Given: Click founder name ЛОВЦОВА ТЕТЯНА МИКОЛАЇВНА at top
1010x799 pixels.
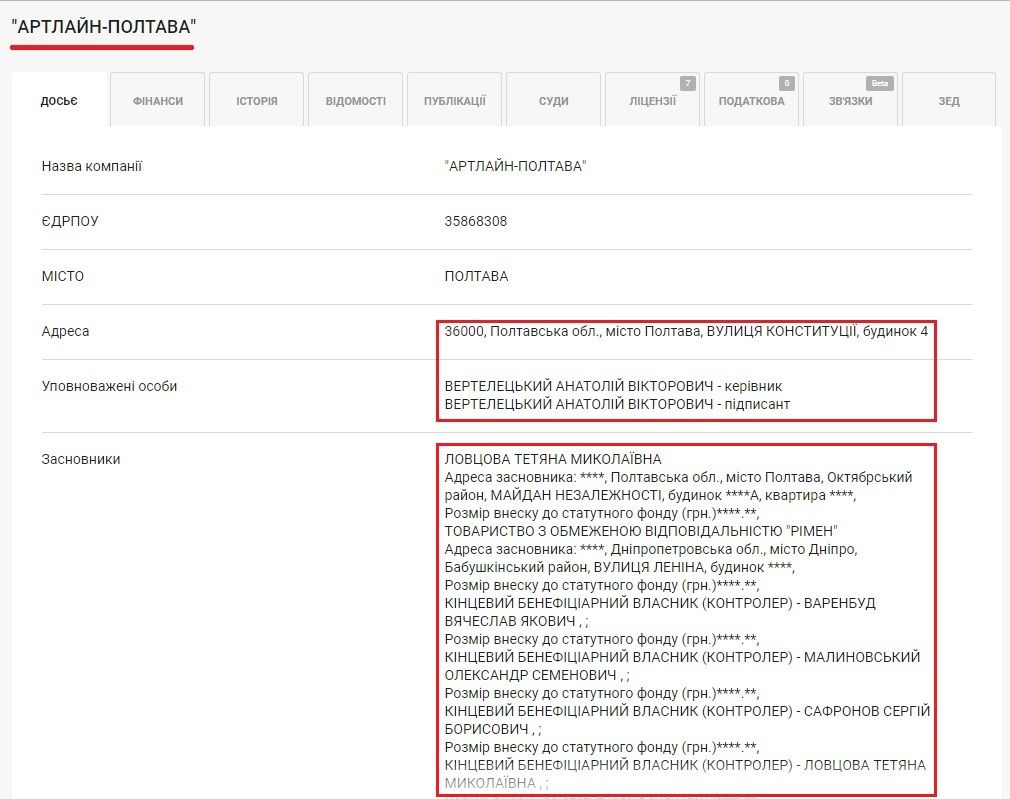Looking at the screenshot, I should click(x=553, y=459).
